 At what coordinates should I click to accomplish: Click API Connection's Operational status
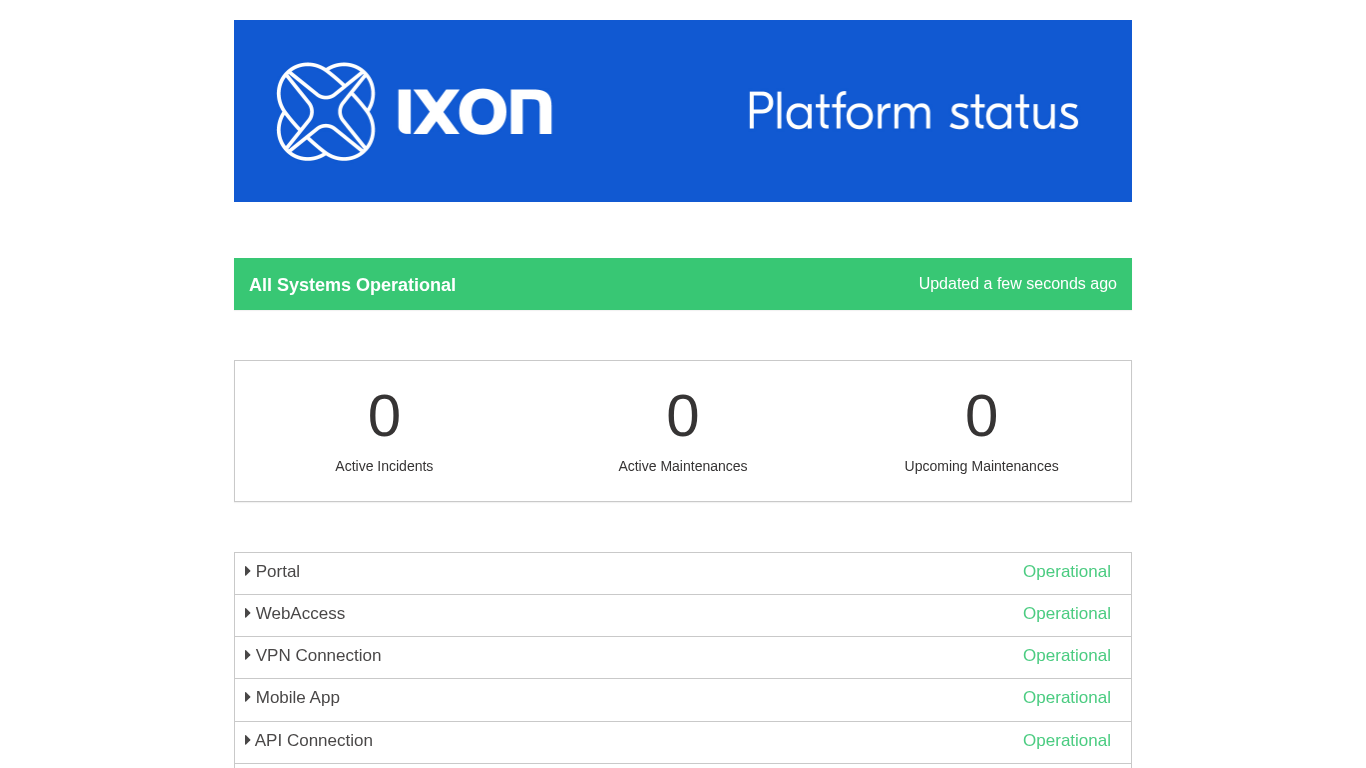click(x=1066, y=741)
